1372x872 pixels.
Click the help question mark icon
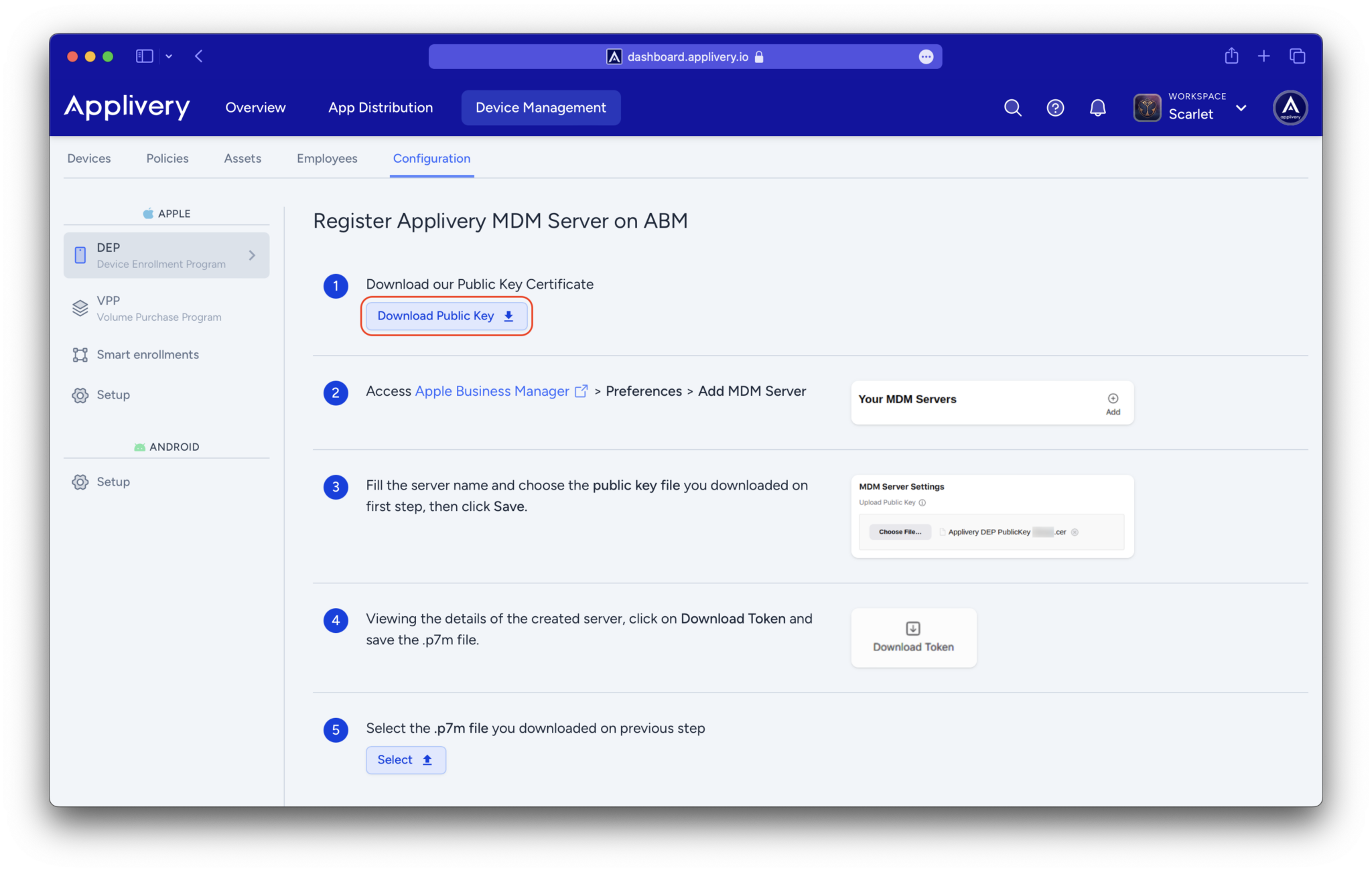(x=1055, y=108)
